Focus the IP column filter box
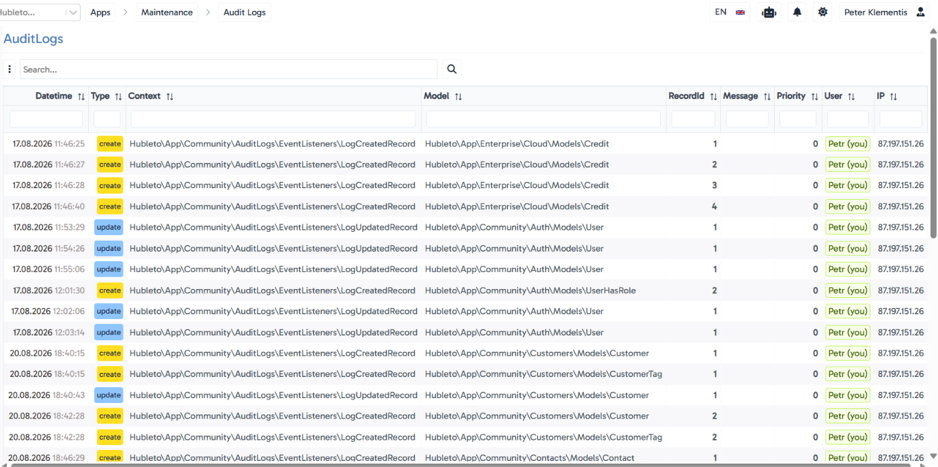This screenshot has height=467, width=938. tap(900, 119)
